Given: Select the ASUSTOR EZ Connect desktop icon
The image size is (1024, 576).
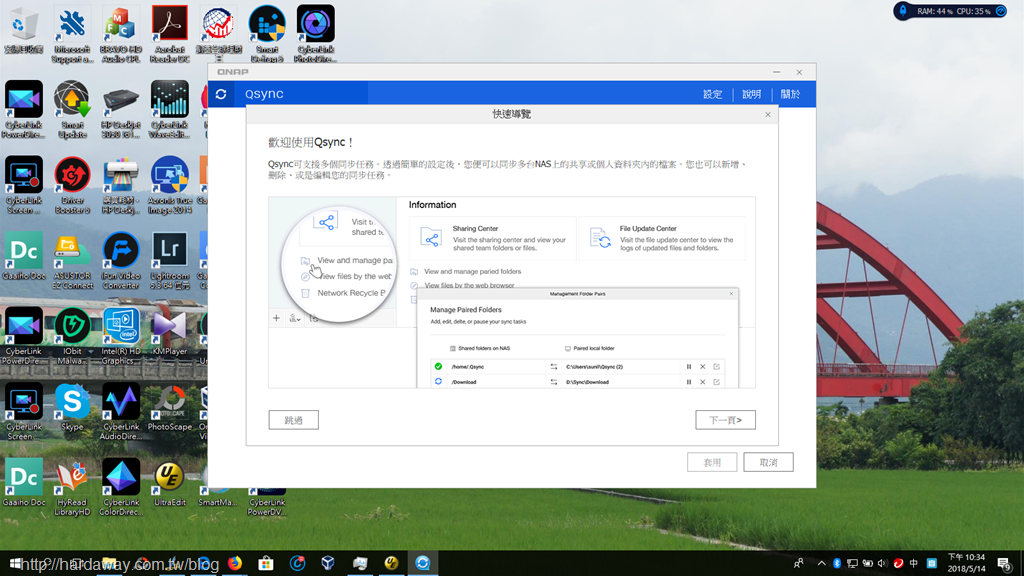Looking at the screenshot, I should pos(72,261).
